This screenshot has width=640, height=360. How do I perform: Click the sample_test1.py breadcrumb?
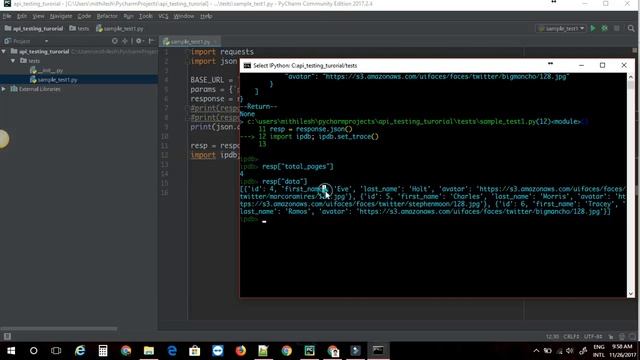pos(120,29)
